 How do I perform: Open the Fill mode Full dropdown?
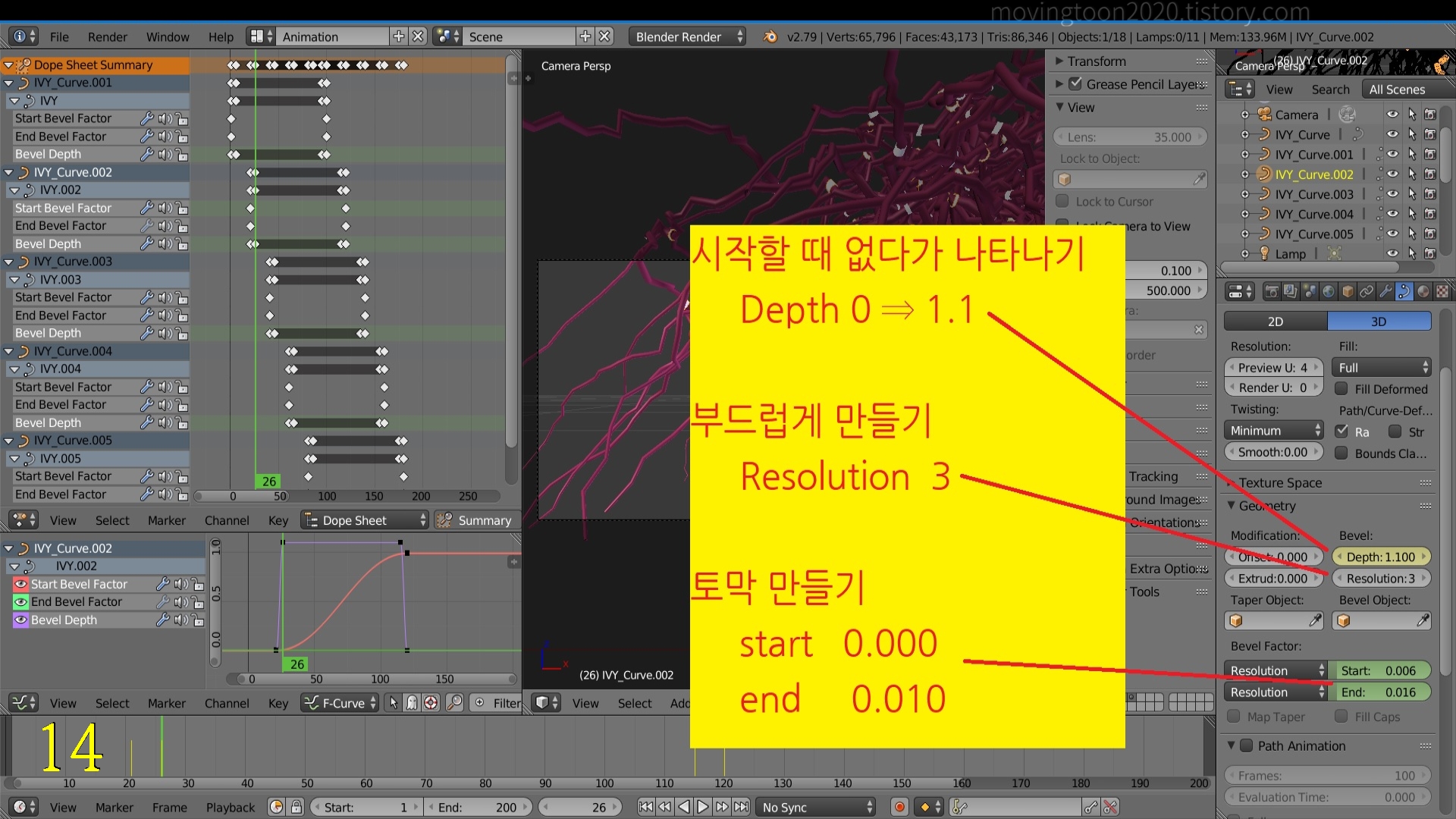pos(1381,368)
